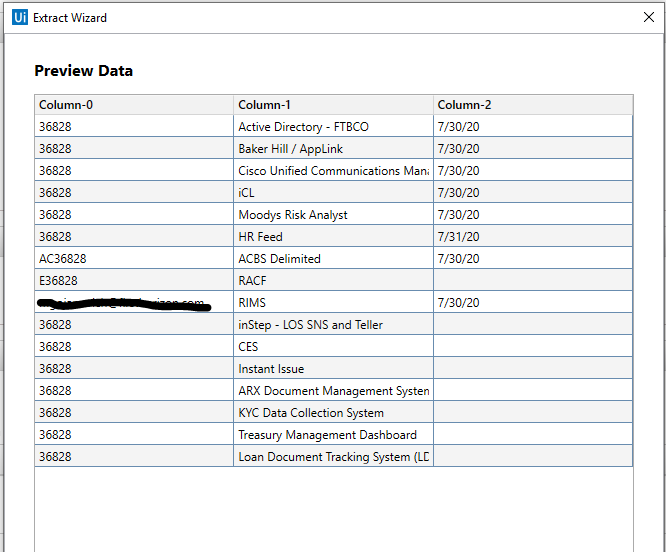Click the 'Baker Hill / AppLink' cell
Image resolution: width=666 pixels, height=552 pixels.
333,149
